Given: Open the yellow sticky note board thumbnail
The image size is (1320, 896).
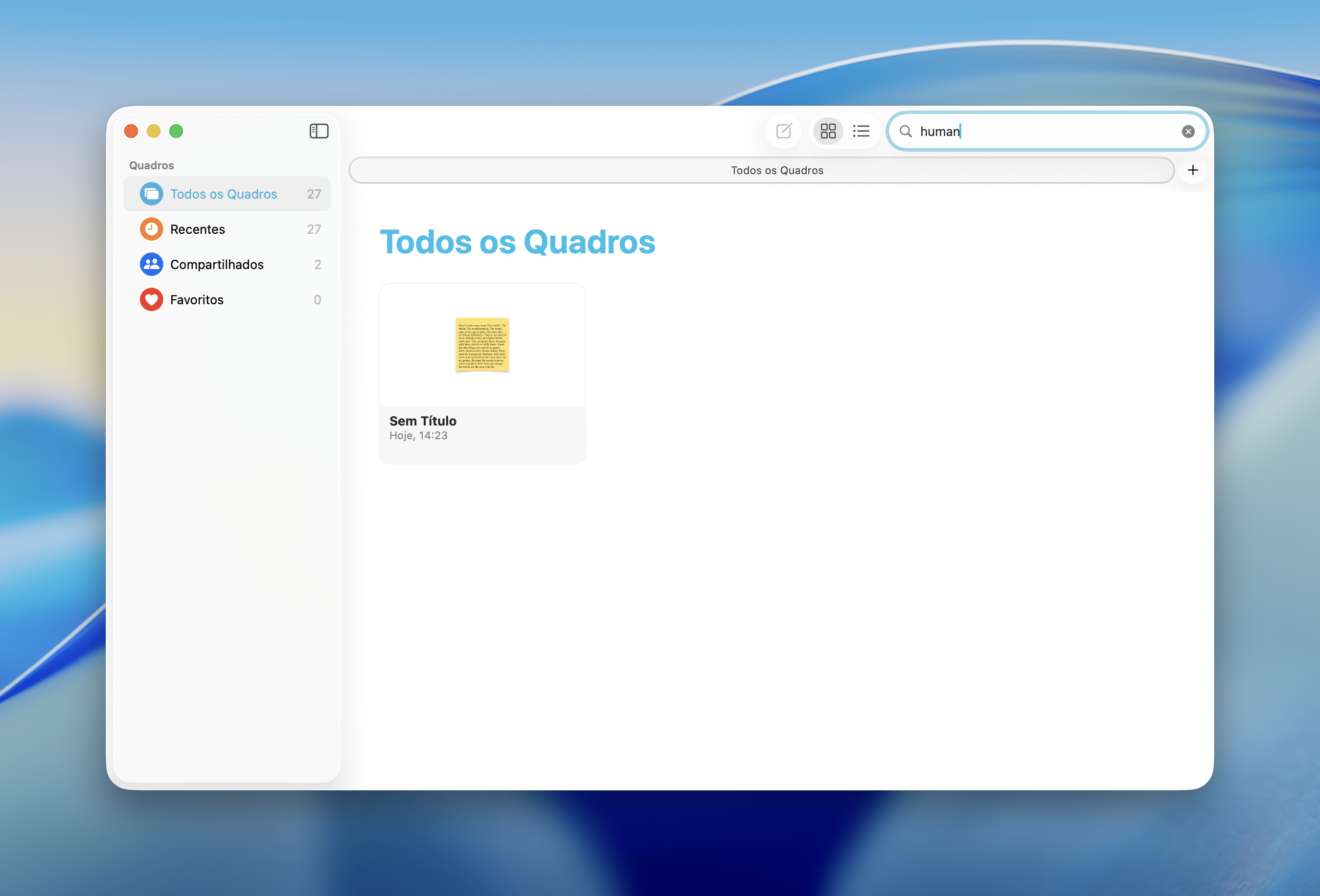Looking at the screenshot, I should tap(481, 345).
